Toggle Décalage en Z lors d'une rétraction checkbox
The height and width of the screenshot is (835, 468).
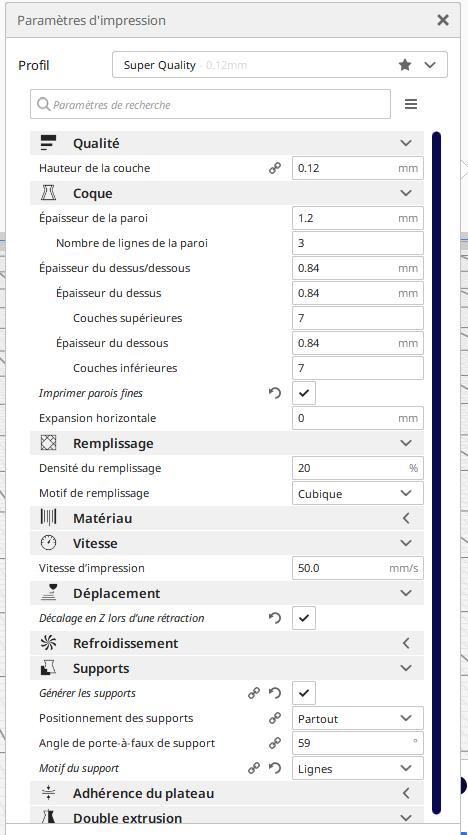point(304,618)
